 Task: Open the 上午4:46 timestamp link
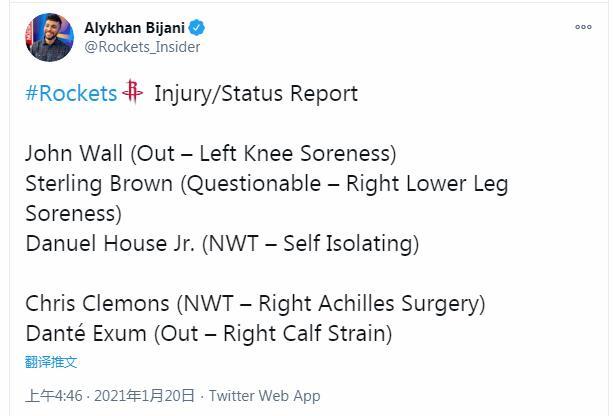(54, 396)
